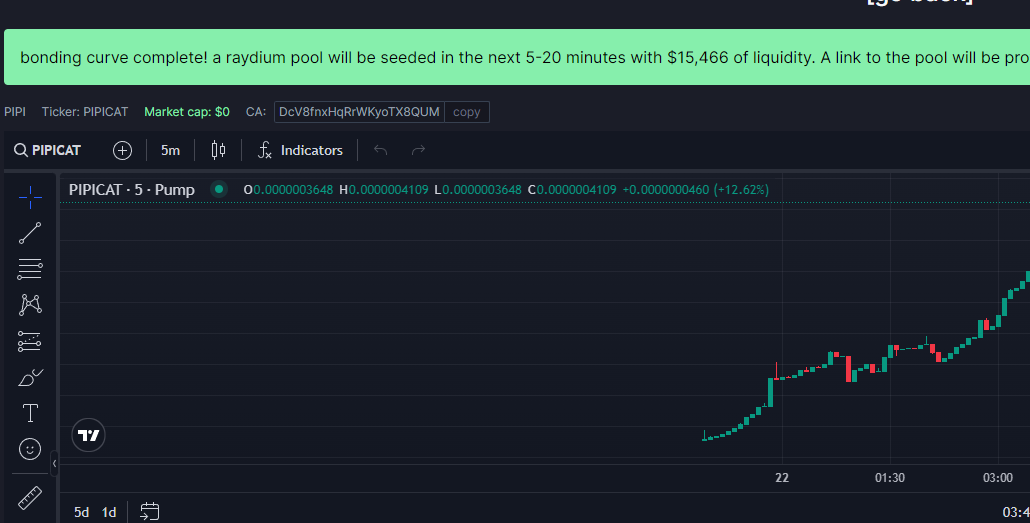This screenshot has height=523, width=1030.
Task: Set date range to 1d
Action: [109, 512]
